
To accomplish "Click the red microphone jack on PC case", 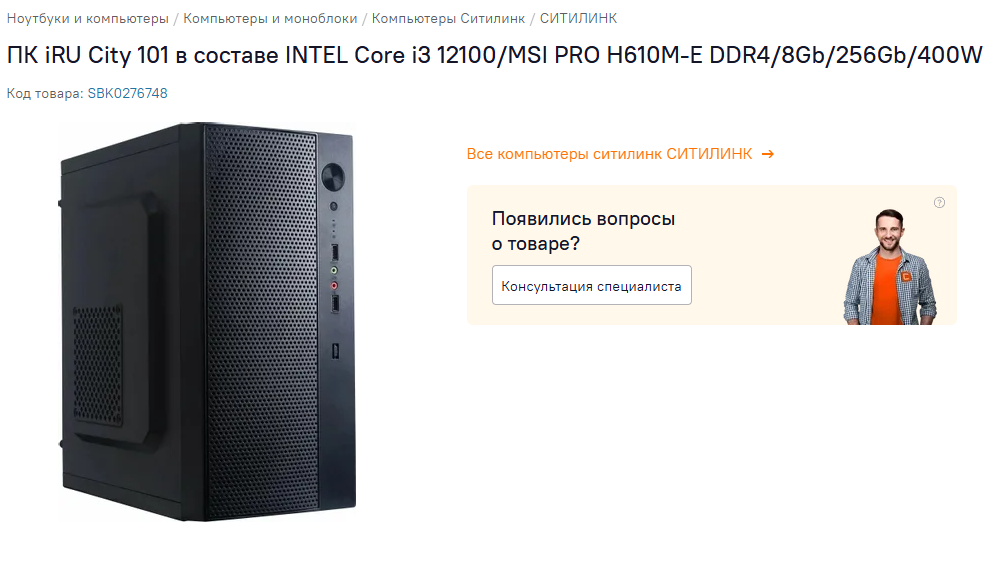I will coord(335,285).
